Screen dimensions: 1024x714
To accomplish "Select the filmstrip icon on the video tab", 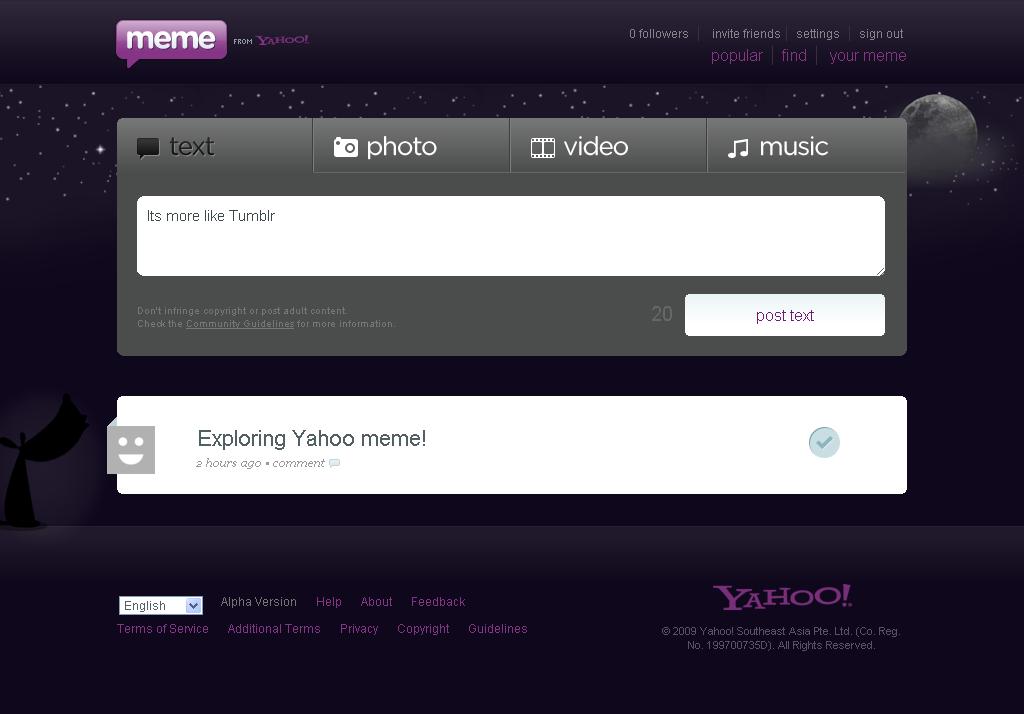I will click(543, 146).
